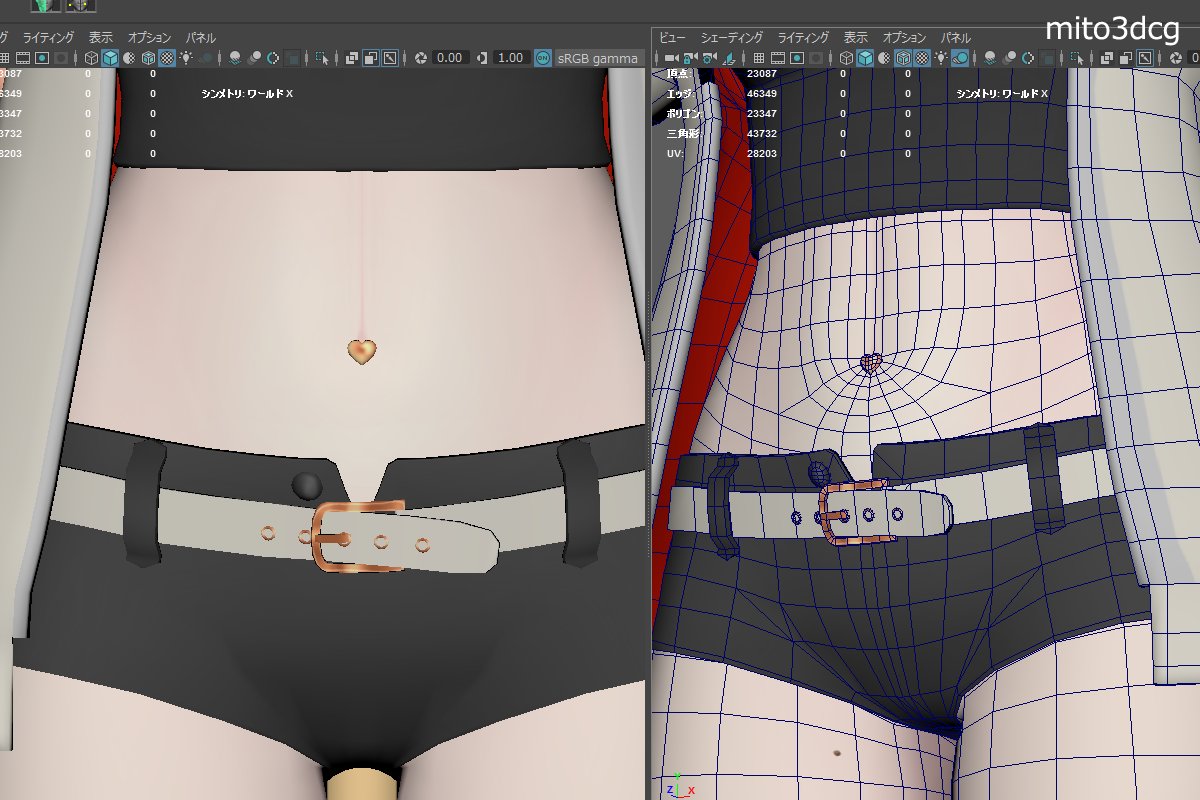Toggle Textured display in left panel
The width and height of the screenshot is (1200, 800).
tap(167, 58)
